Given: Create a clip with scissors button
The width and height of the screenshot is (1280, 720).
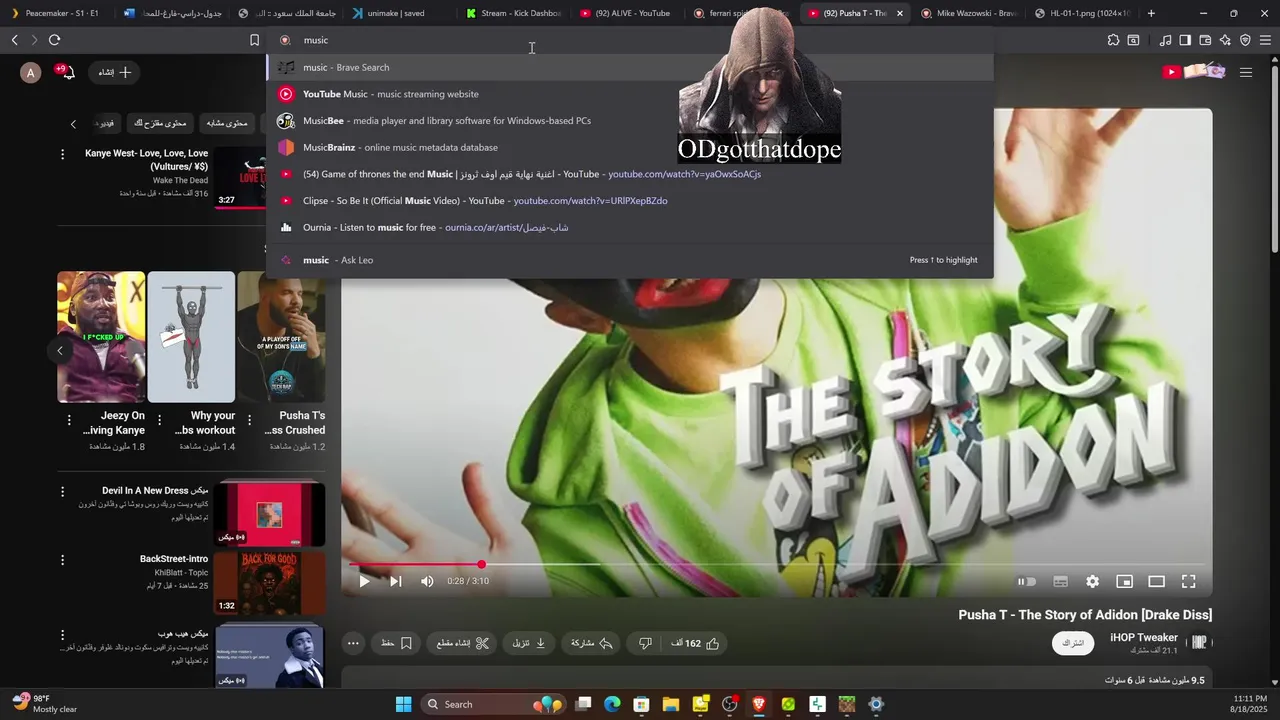Looking at the screenshot, I should (462, 643).
